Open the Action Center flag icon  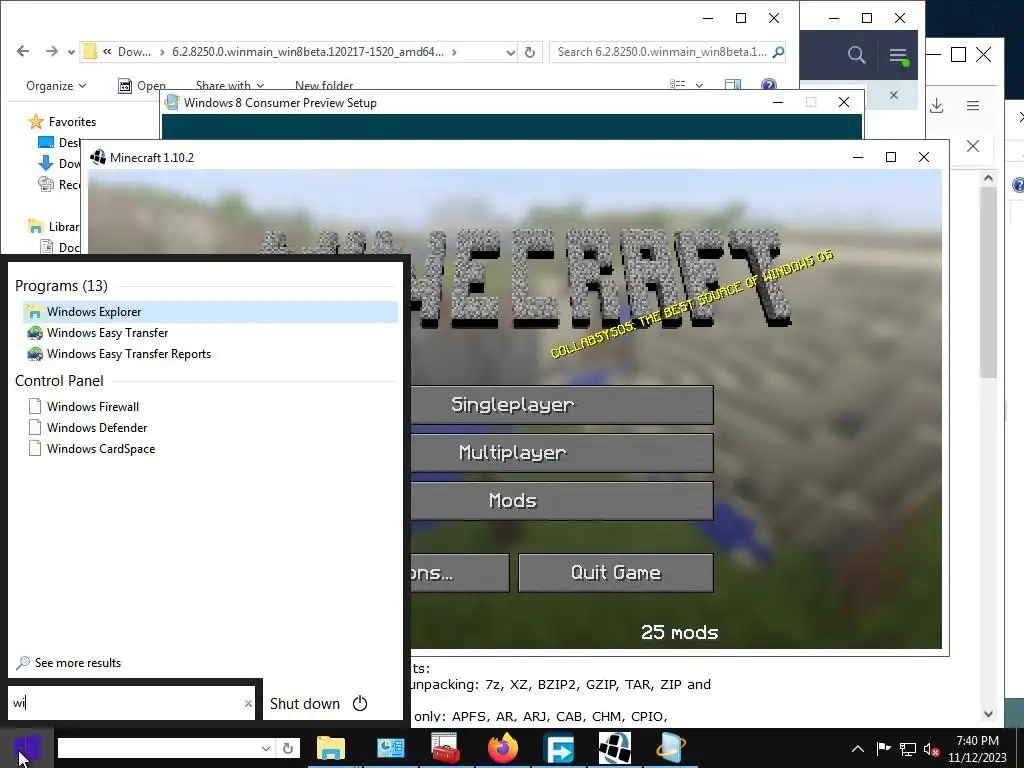pyautogui.click(x=883, y=749)
